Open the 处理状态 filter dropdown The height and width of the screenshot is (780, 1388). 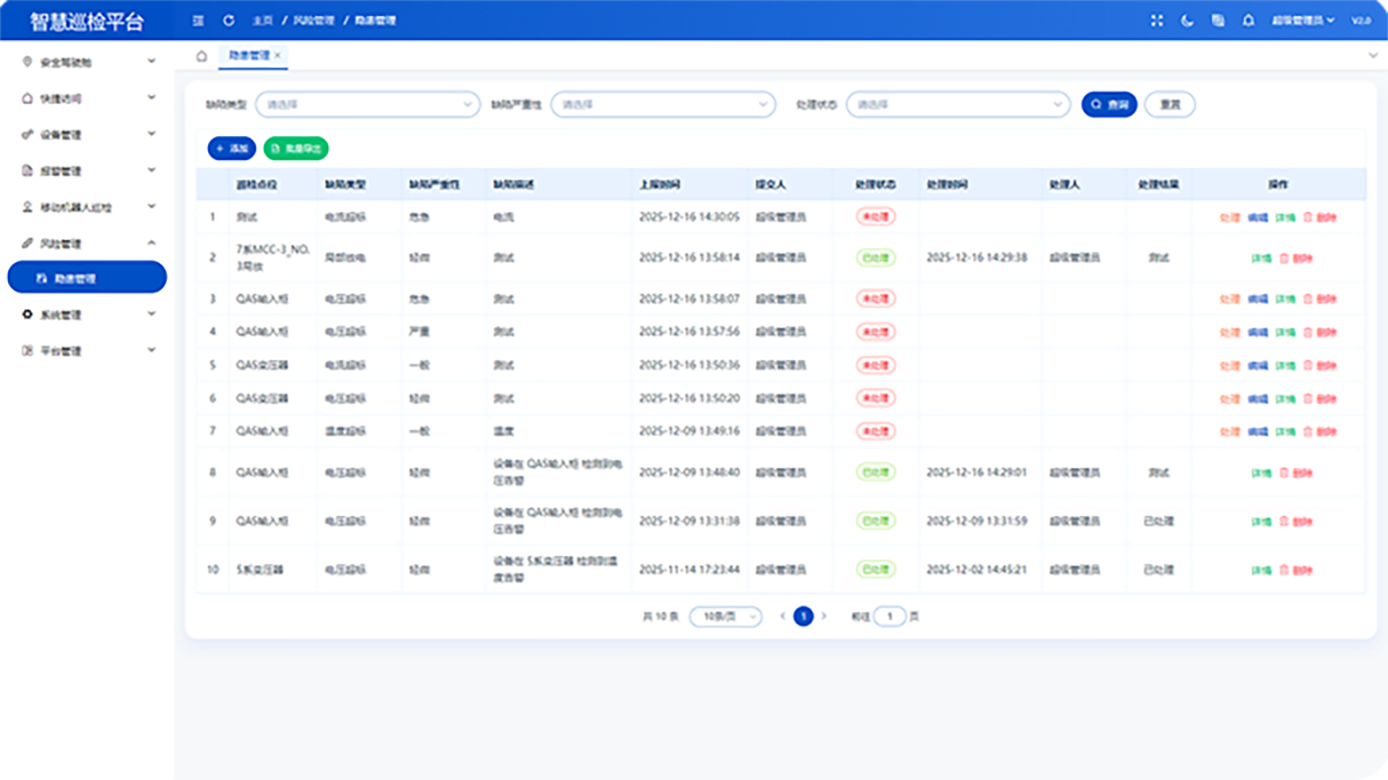958,104
